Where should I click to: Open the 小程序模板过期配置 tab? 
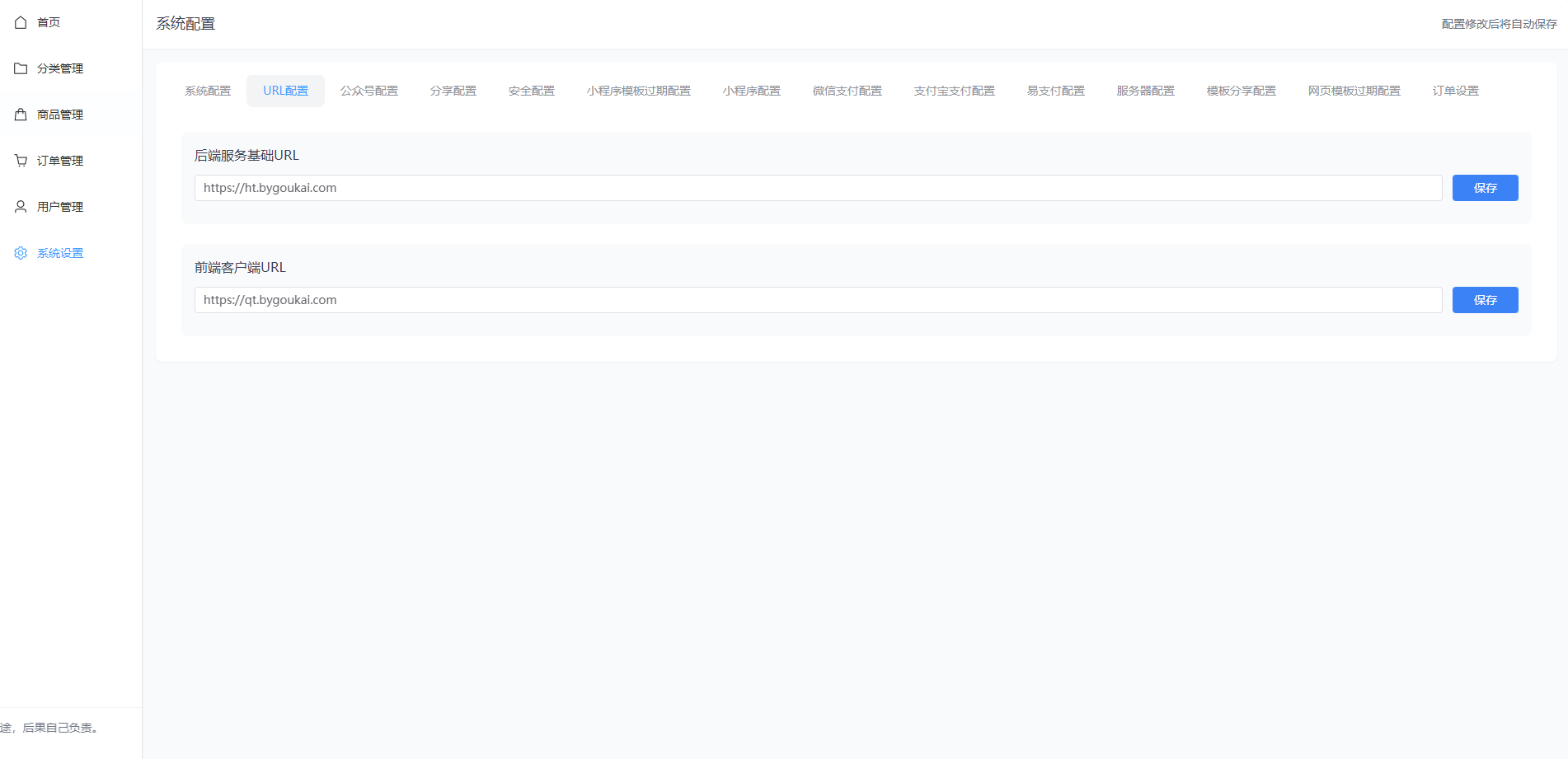(x=639, y=91)
